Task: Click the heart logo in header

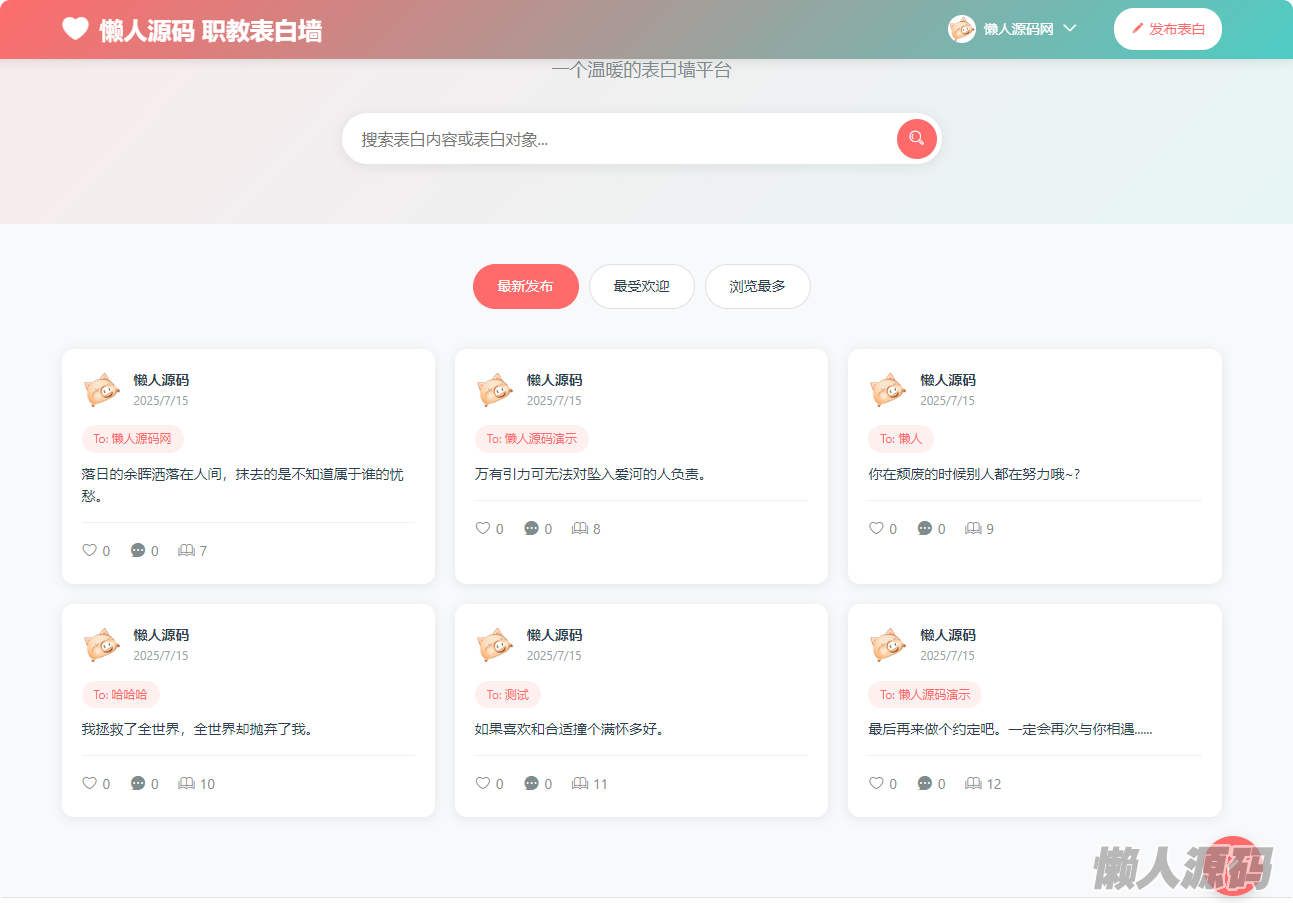Action: 75,29
